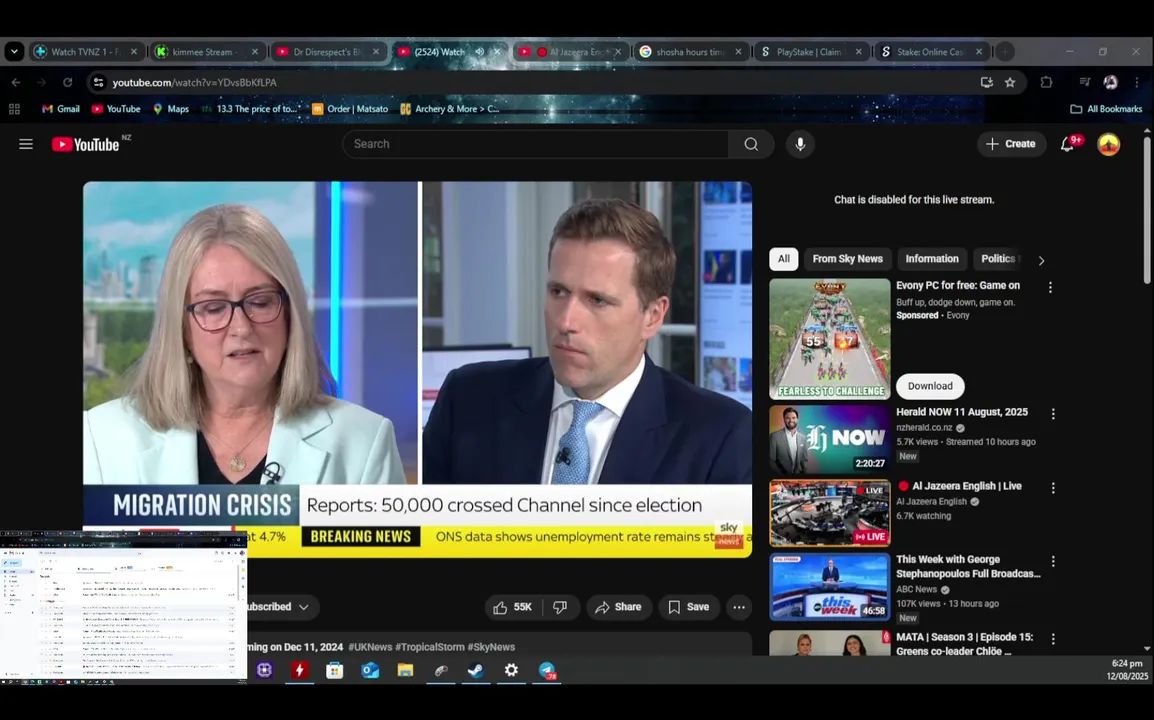Screen dimensions: 1154x720
Task: Click the address bar URL
Action: (x=194, y=82)
